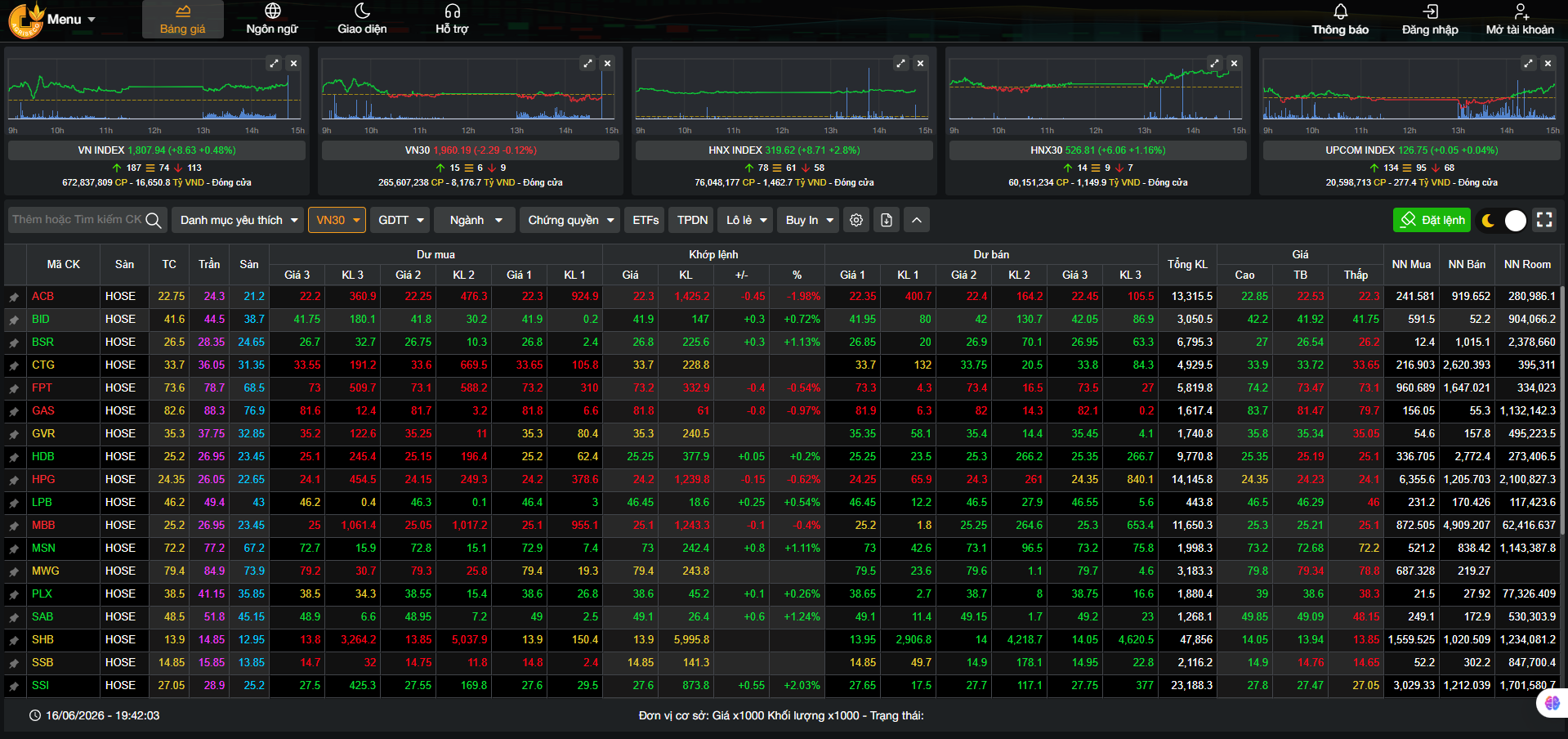Click the Tổng KL column header
Screen dimensions: 1568x739
pos(1187,264)
